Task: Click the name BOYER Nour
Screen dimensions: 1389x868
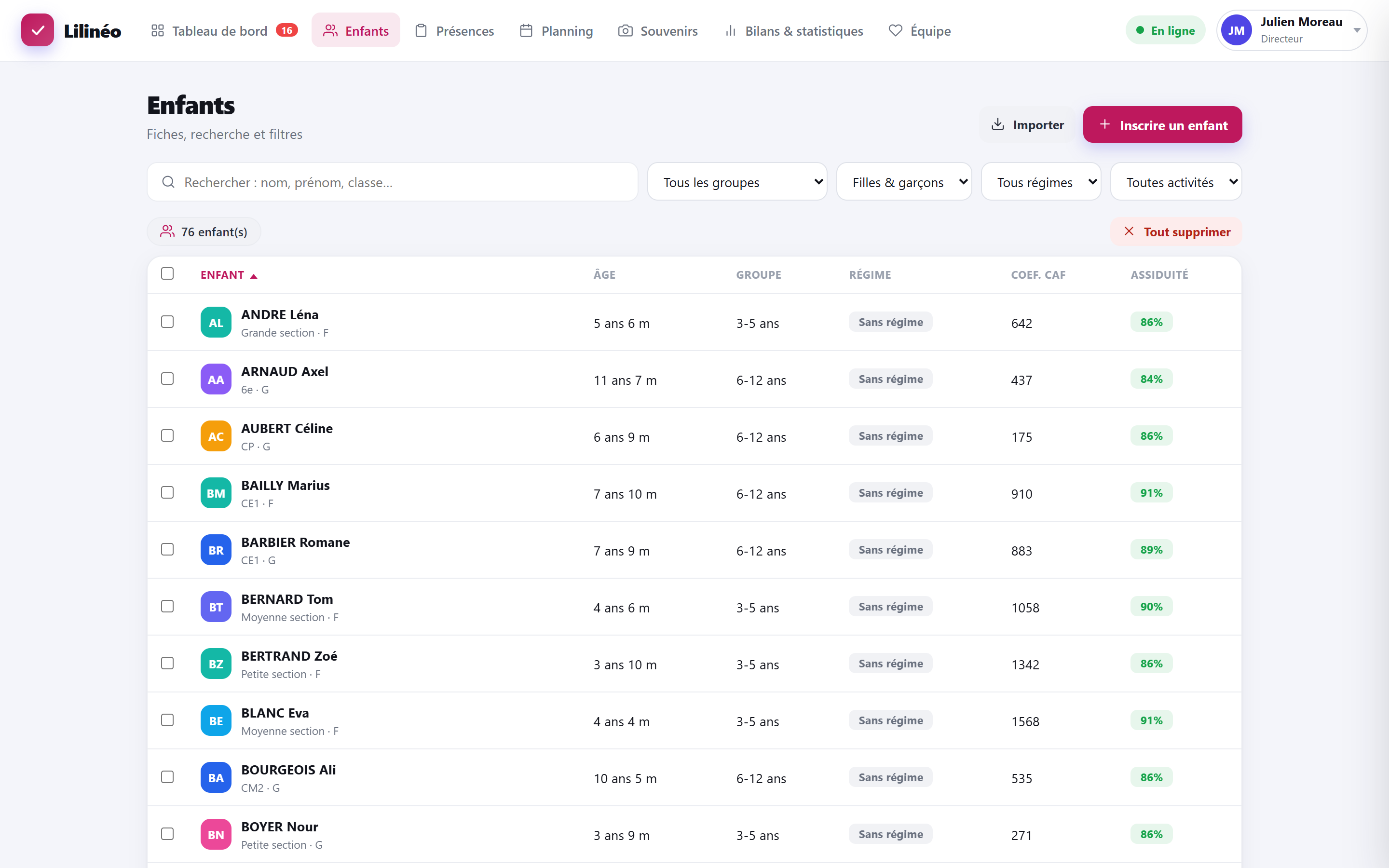Action: point(280,827)
